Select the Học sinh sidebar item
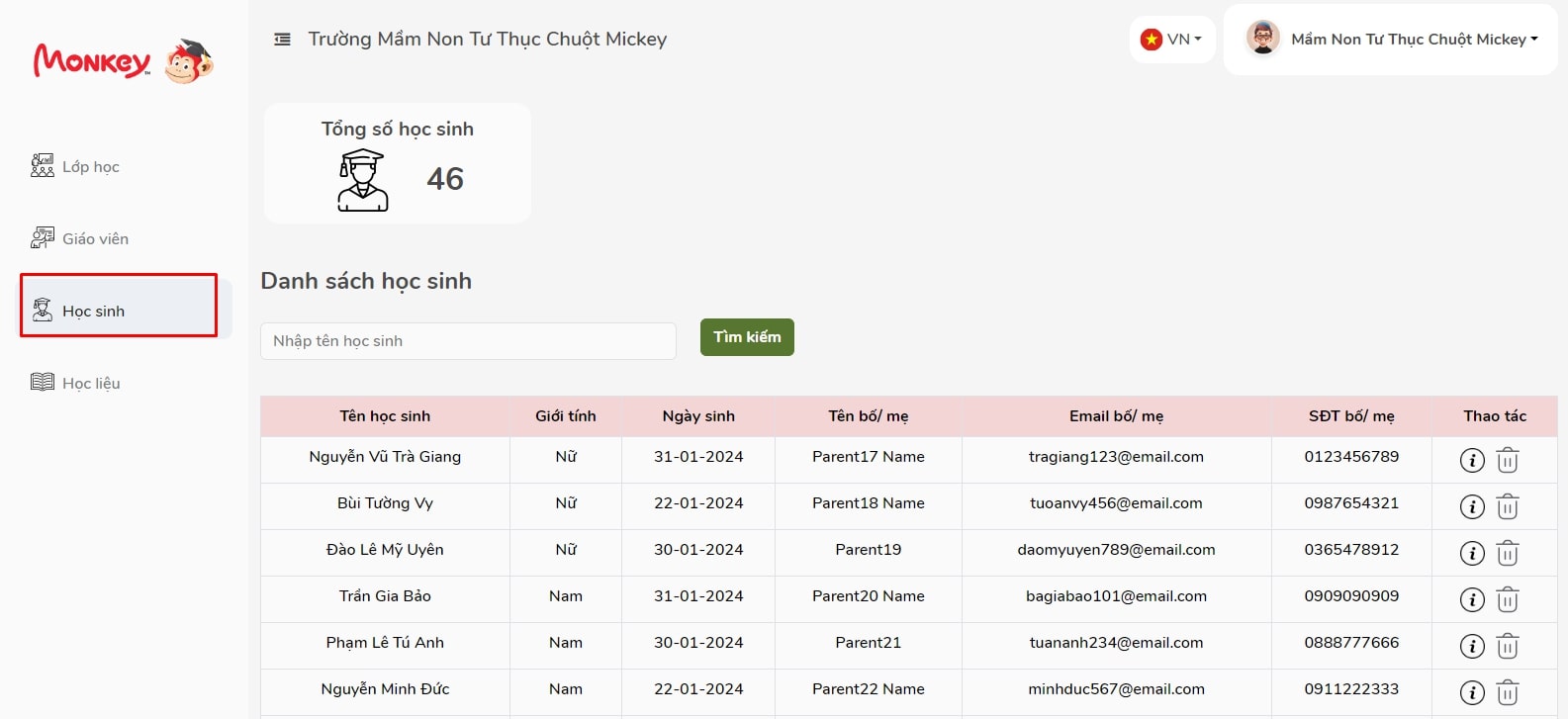The height and width of the screenshot is (719, 1568). (x=93, y=311)
